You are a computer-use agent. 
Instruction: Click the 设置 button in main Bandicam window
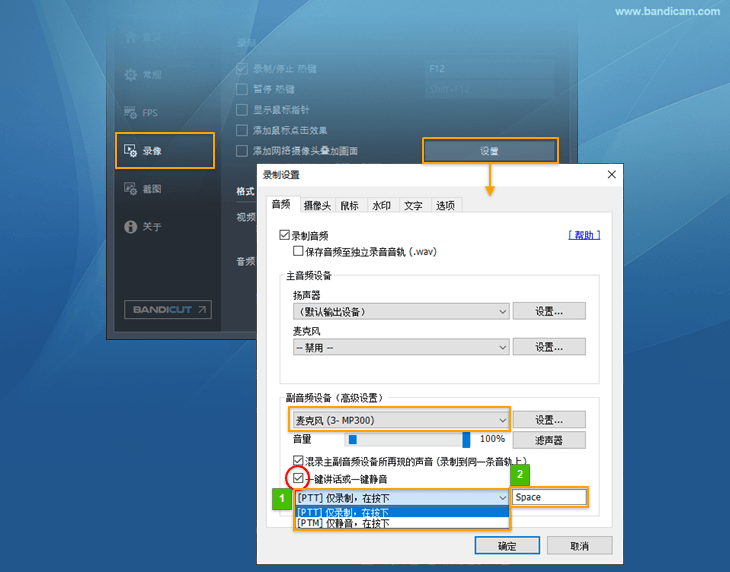490,151
